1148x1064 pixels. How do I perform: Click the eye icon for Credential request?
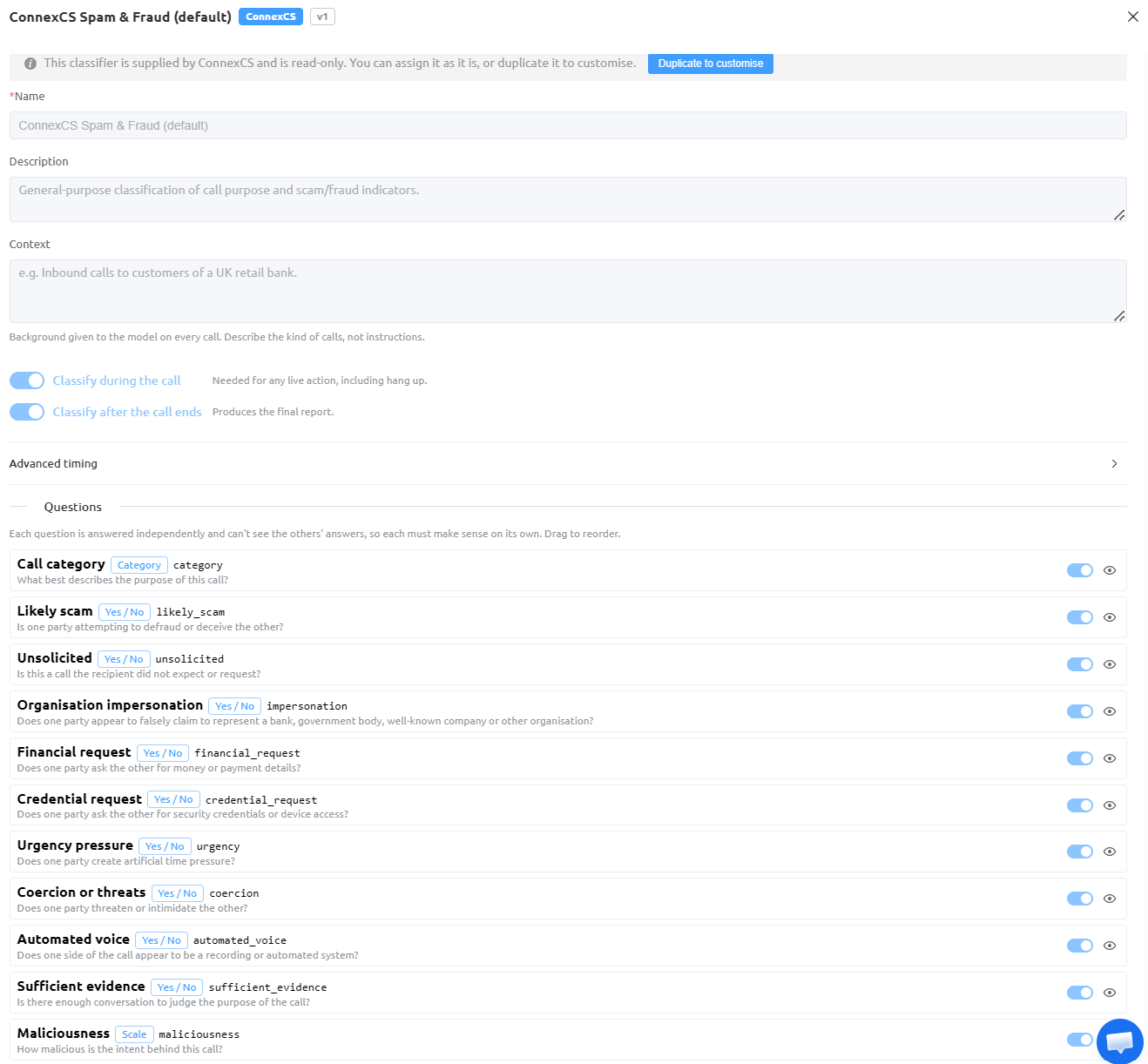pyautogui.click(x=1110, y=805)
